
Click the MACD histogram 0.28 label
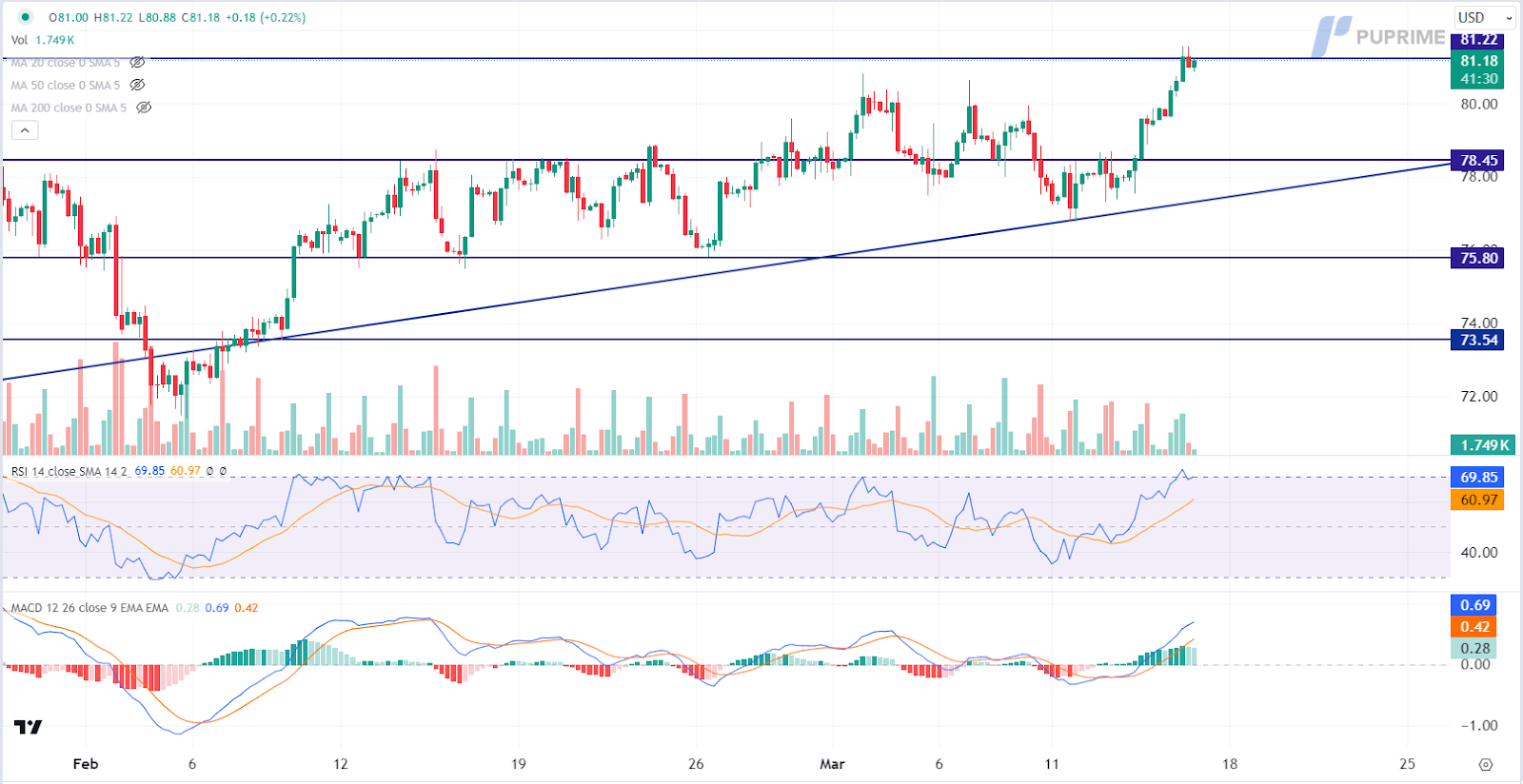(x=1474, y=649)
